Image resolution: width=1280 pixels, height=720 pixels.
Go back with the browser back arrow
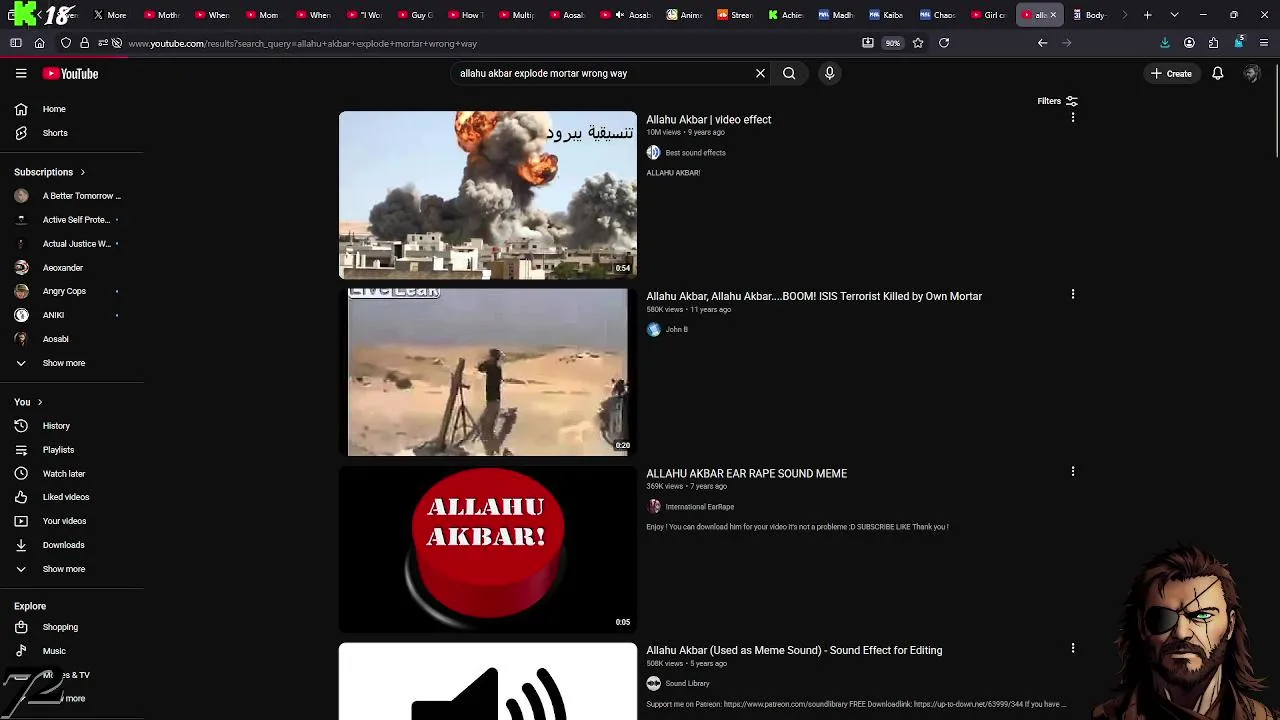click(x=1042, y=43)
